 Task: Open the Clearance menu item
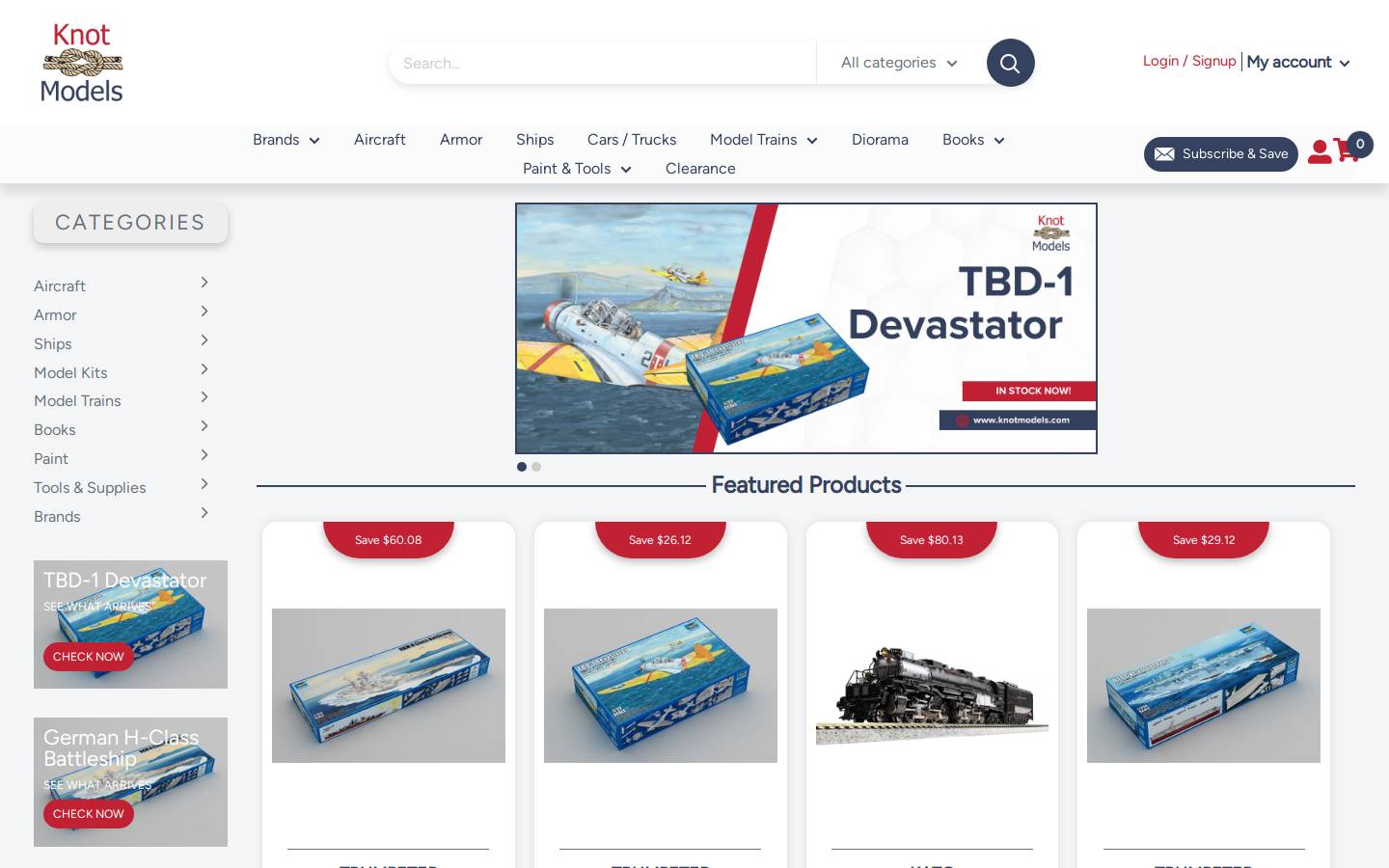click(x=700, y=169)
